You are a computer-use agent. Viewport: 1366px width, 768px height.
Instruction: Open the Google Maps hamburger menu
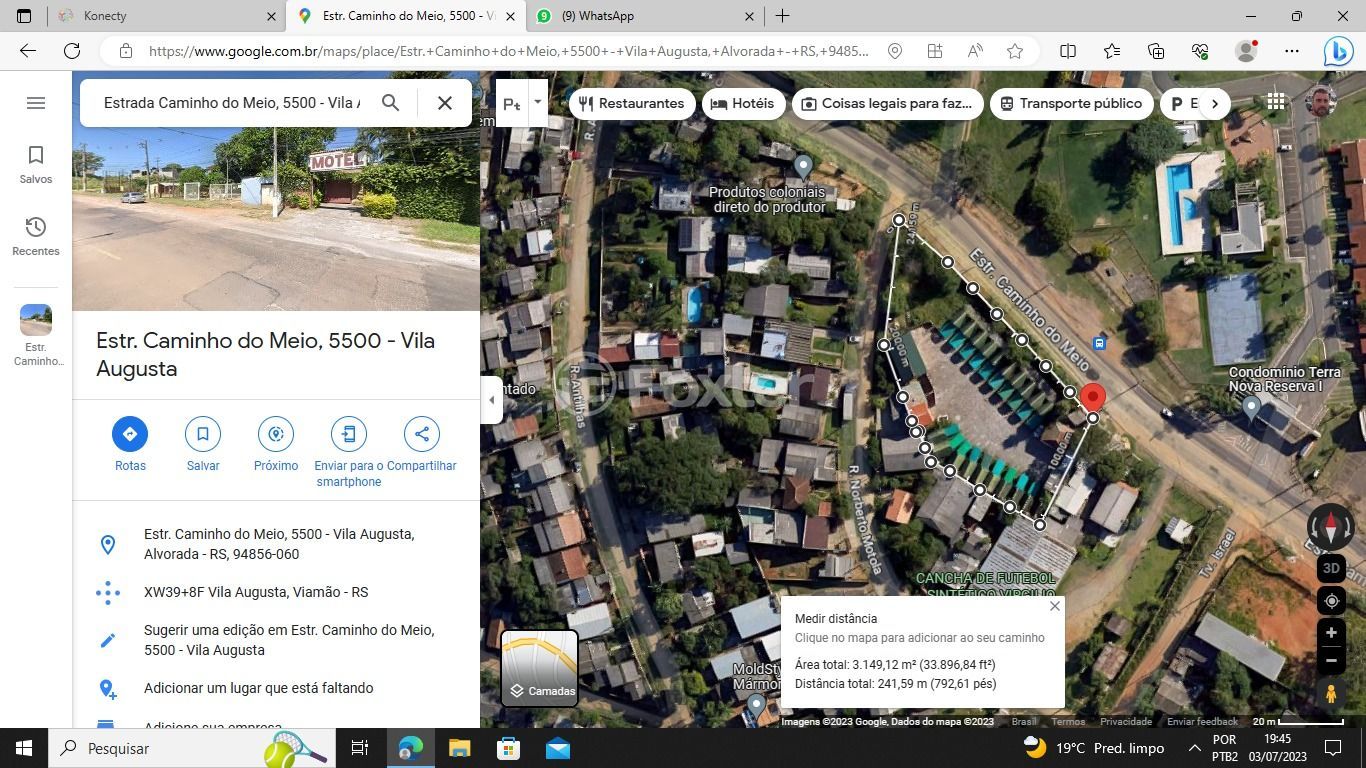36,103
